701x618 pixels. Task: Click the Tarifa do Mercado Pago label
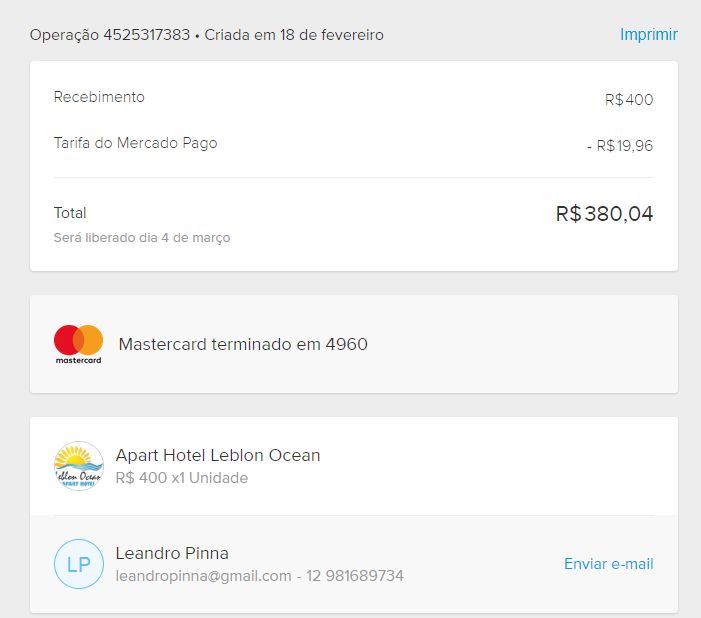point(135,143)
